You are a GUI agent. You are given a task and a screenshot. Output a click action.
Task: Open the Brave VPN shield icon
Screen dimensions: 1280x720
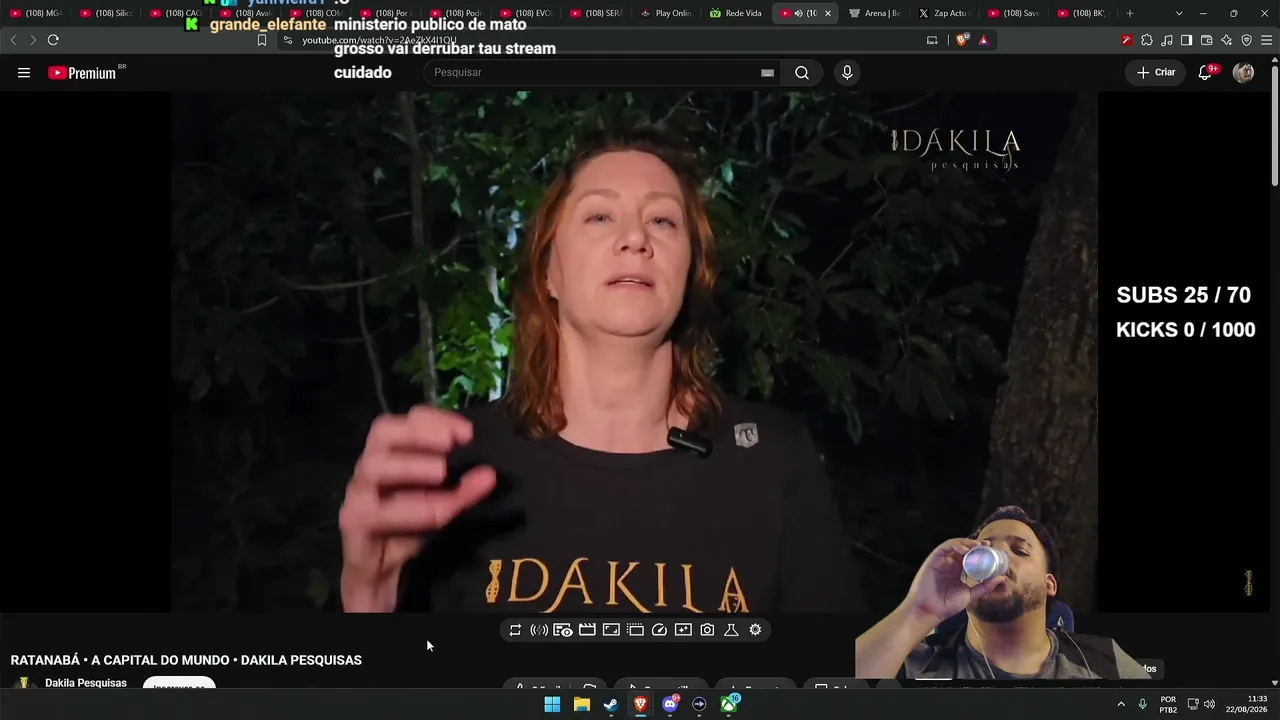[x=1246, y=40]
